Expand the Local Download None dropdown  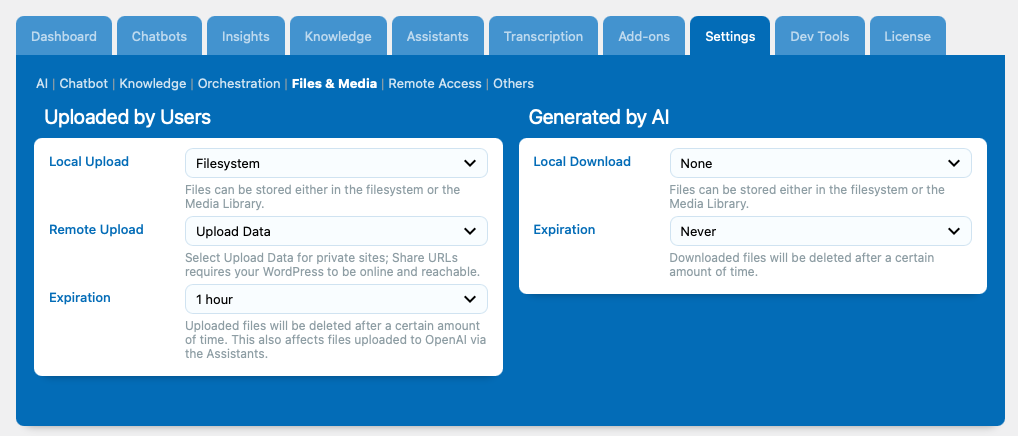pyautogui.click(x=821, y=164)
